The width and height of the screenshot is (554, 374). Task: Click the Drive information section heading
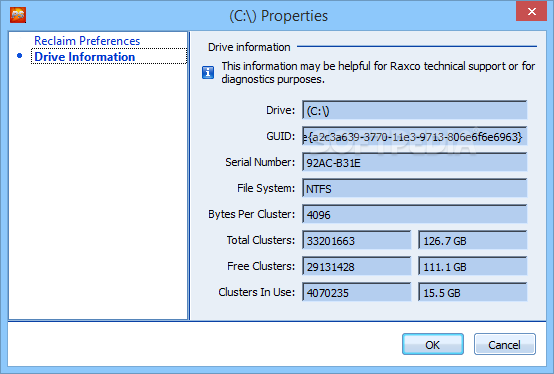[x=249, y=47]
